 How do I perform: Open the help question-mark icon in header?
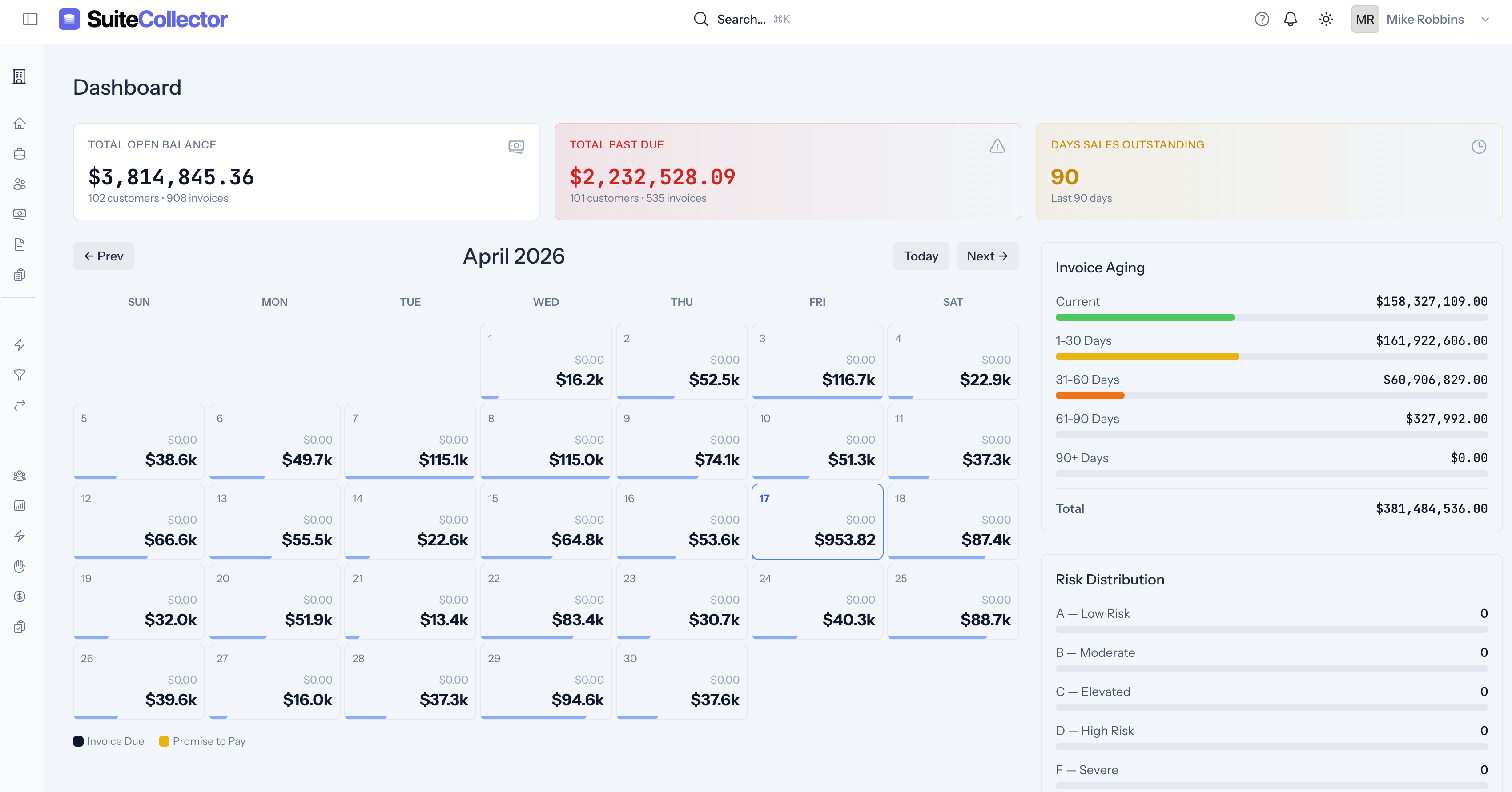[x=1261, y=19]
